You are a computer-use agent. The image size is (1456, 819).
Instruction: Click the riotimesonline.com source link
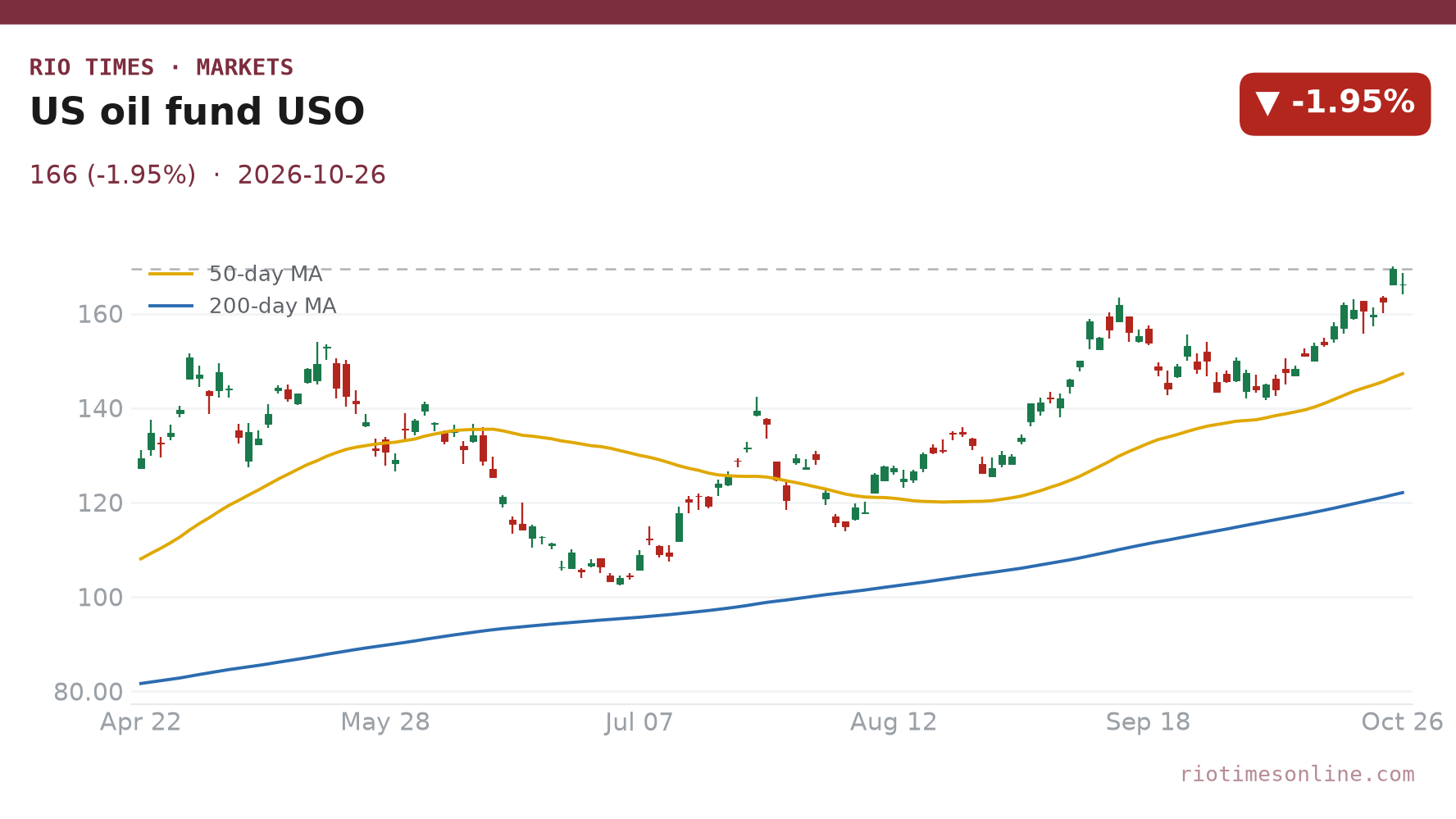[1297, 774]
